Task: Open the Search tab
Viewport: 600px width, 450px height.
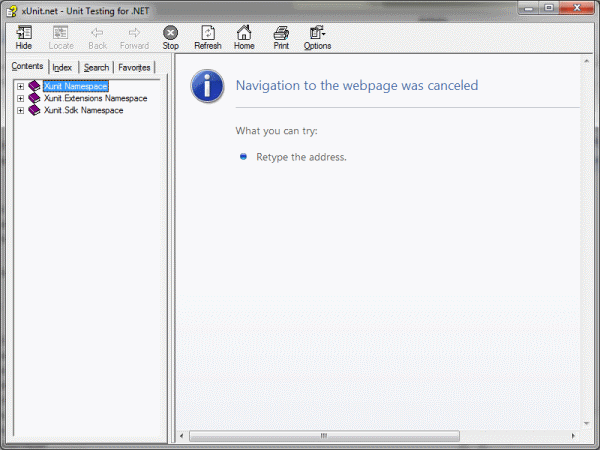Action: [x=96, y=67]
